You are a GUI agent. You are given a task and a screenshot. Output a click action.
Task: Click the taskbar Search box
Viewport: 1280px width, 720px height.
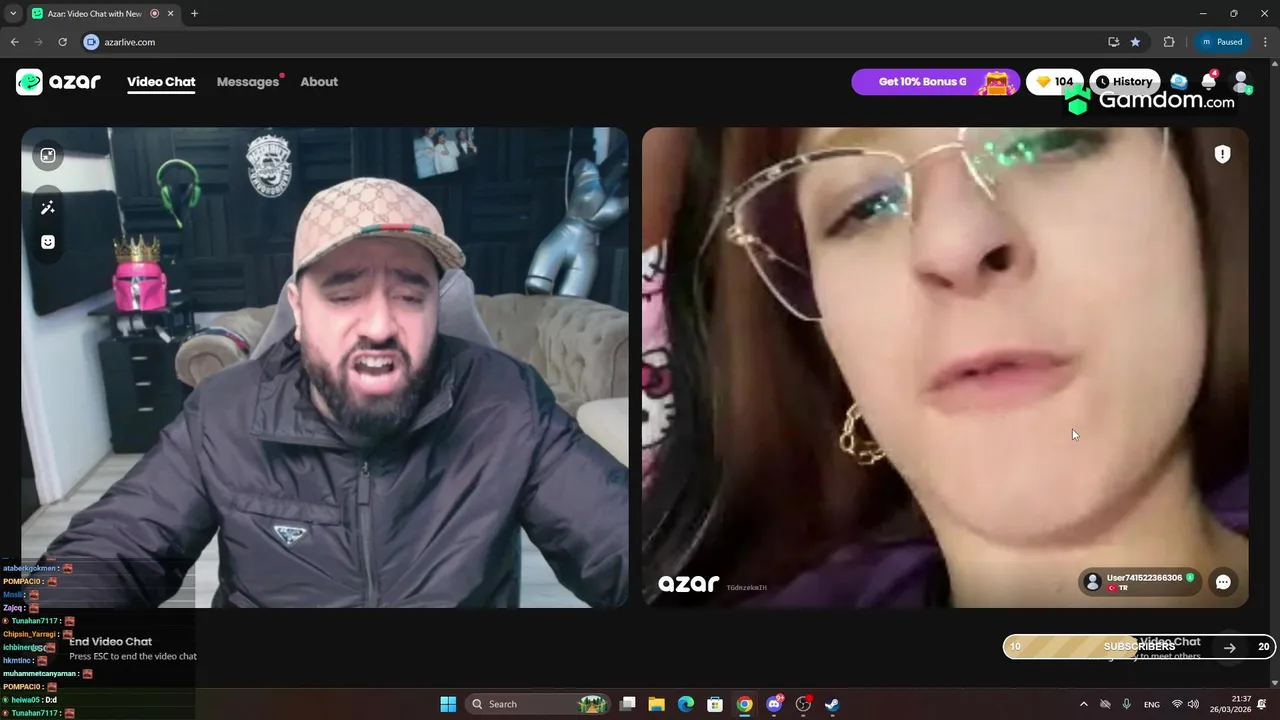tap(537, 704)
